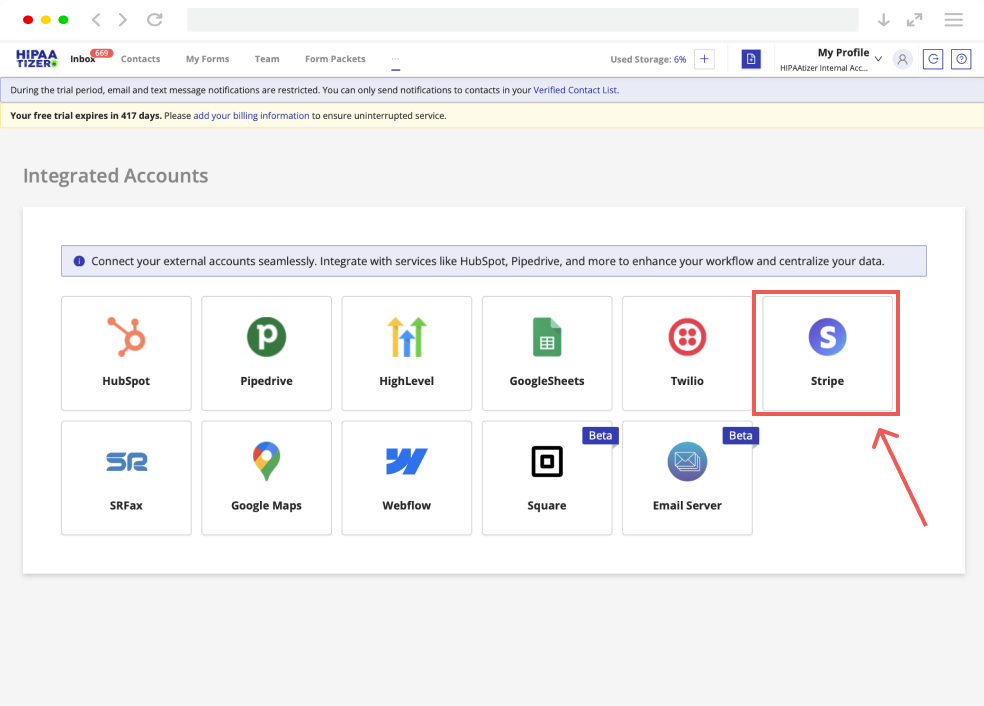Add more storage with plus icon
Viewport: 984px width, 706px height.
click(704, 59)
